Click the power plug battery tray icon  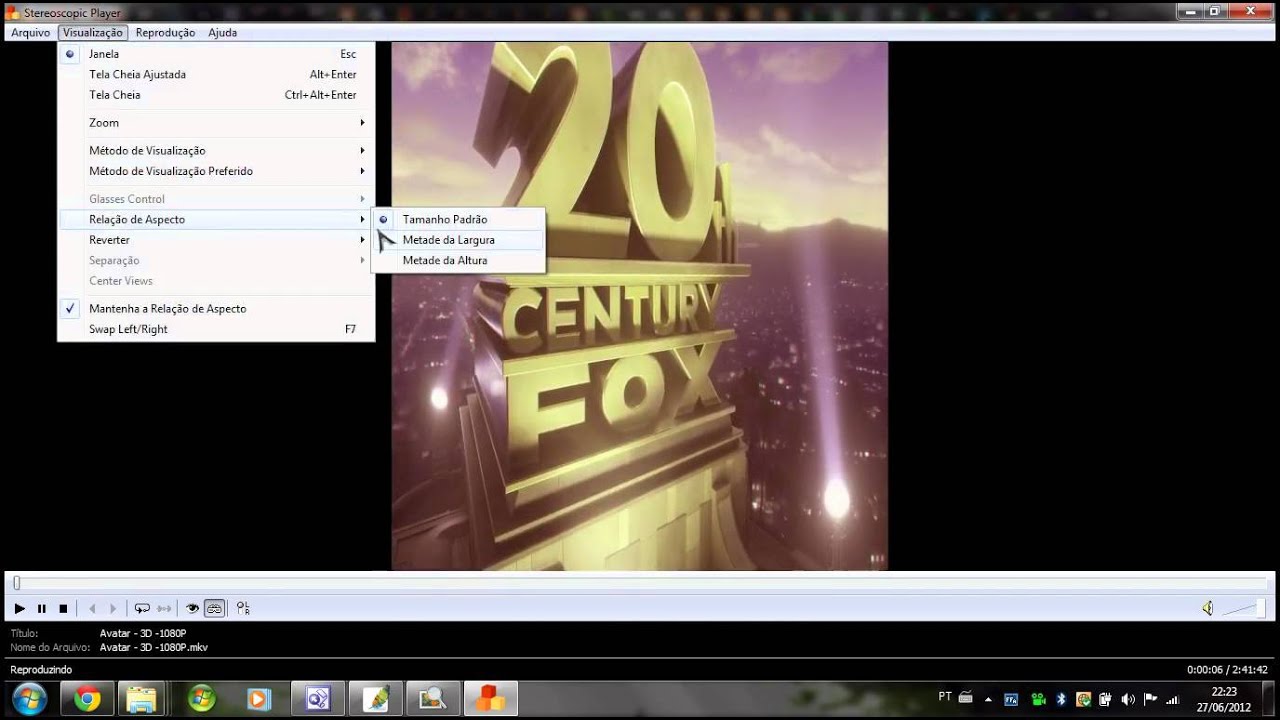click(1106, 699)
